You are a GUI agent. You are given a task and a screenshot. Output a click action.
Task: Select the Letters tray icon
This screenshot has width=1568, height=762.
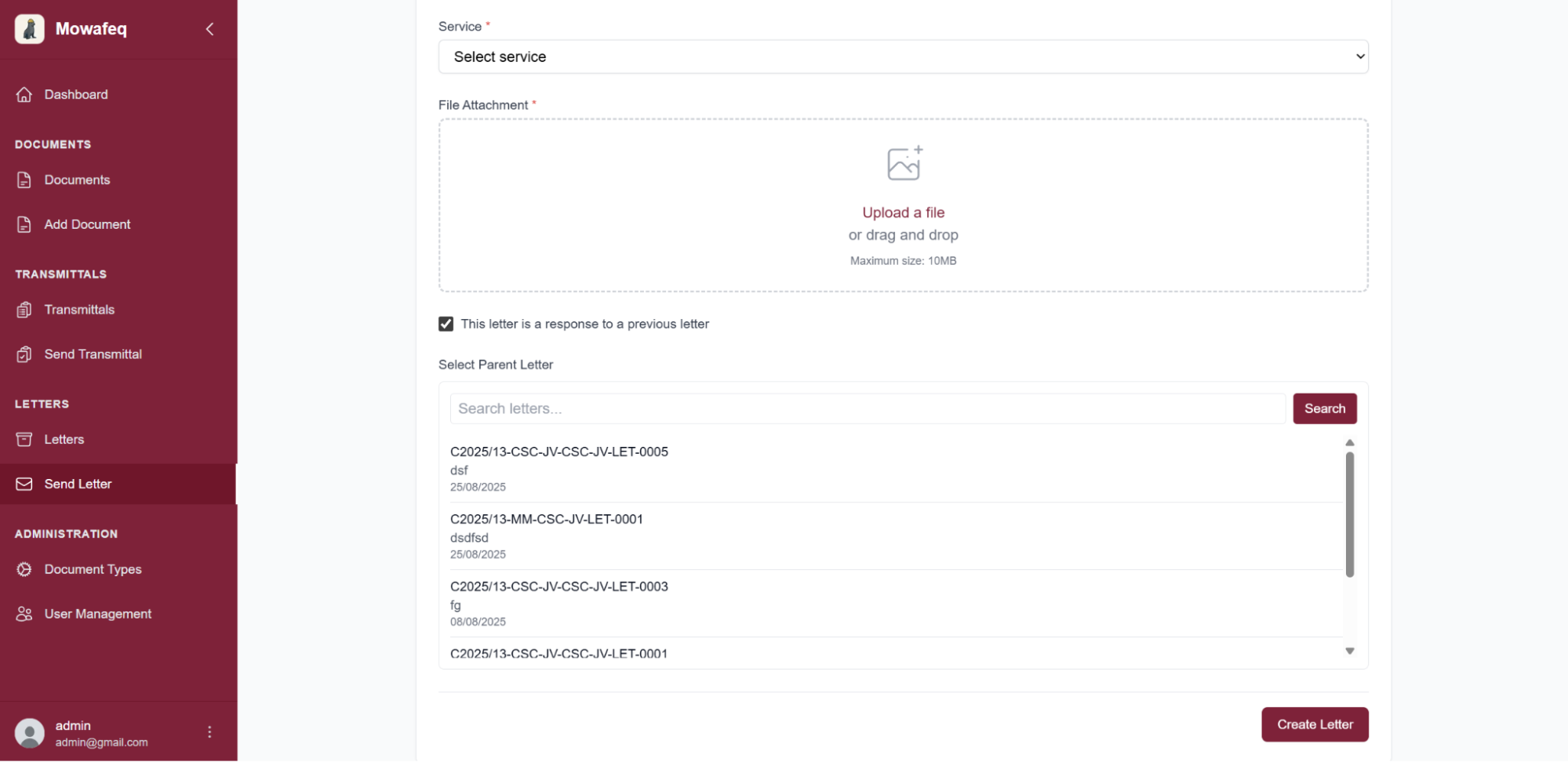(x=24, y=440)
